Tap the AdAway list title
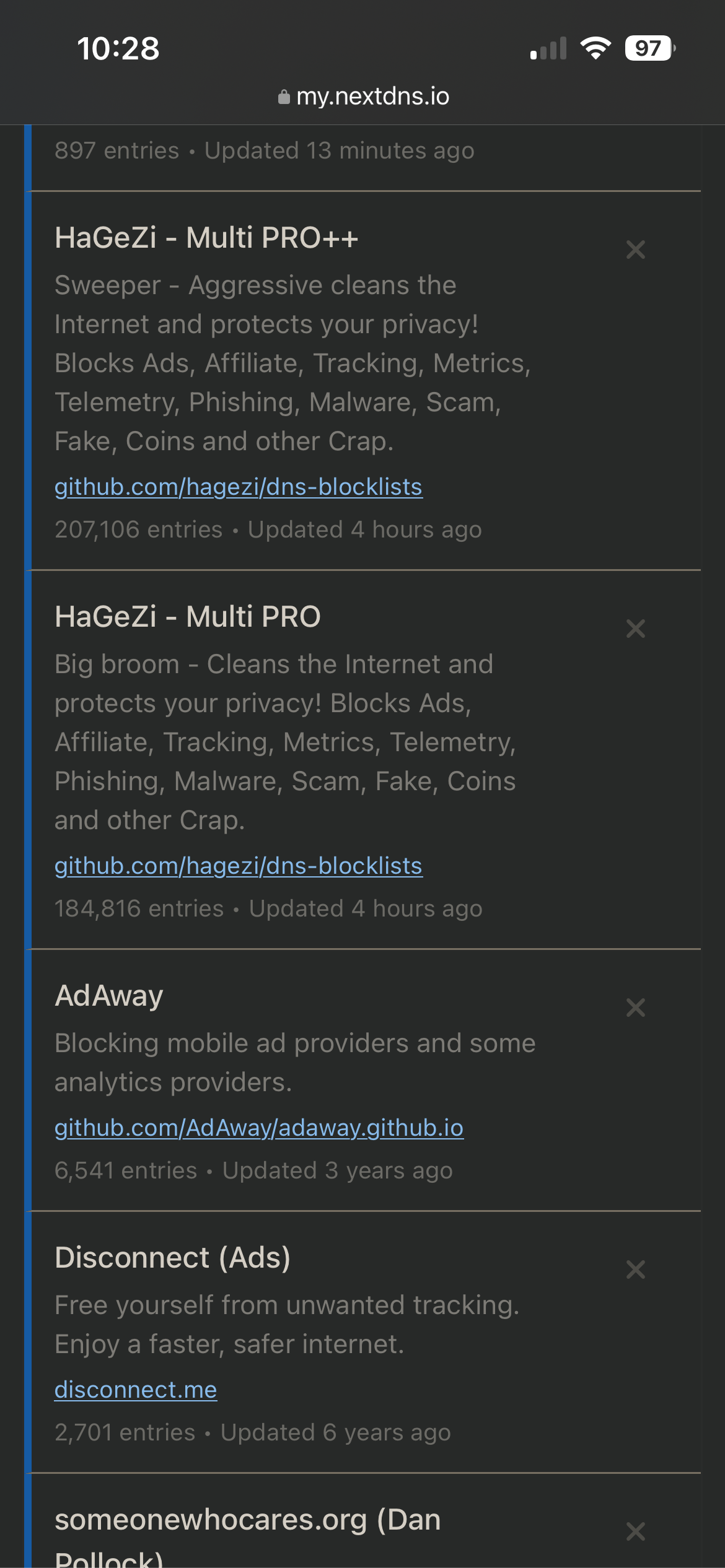This screenshot has width=725, height=1568. [109, 996]
